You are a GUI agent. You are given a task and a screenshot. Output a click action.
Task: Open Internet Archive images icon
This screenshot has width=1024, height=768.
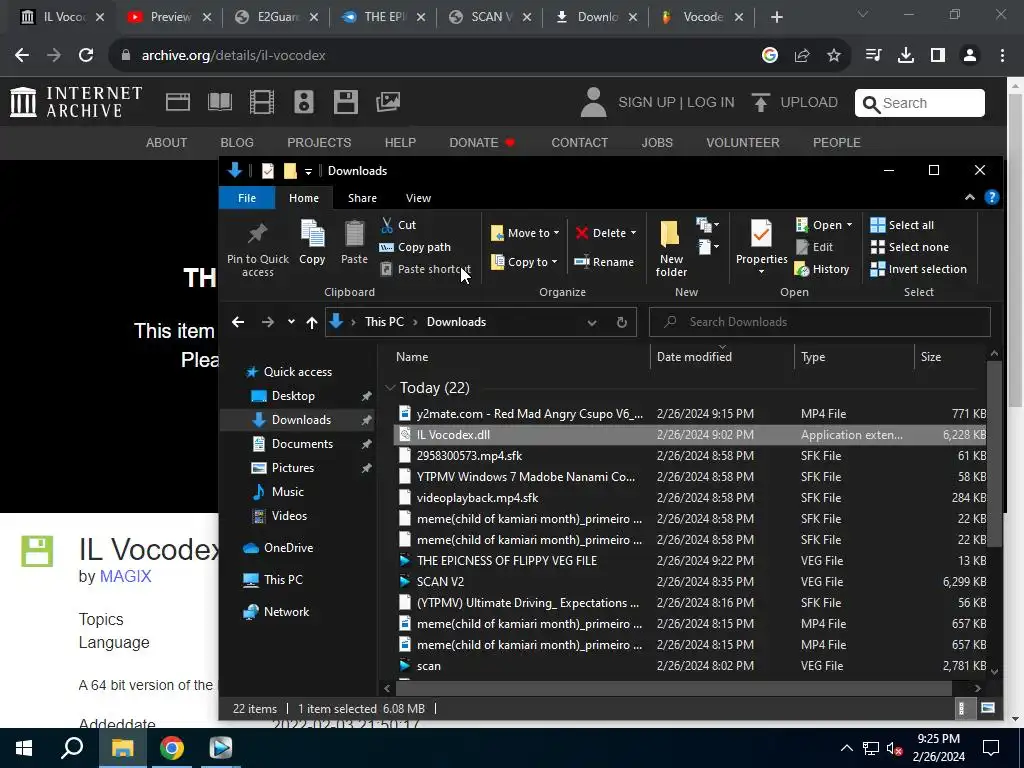(388, 102)
